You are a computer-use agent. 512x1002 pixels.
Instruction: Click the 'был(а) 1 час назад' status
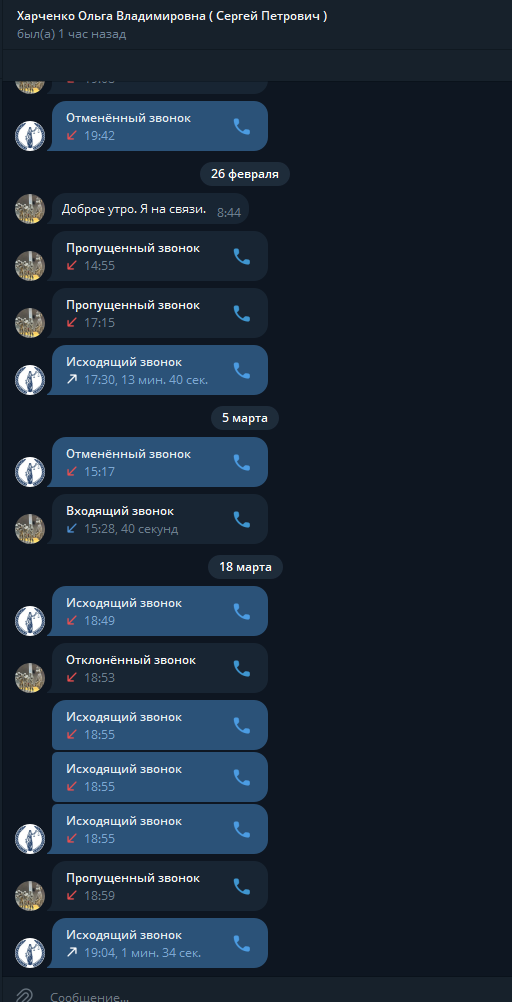(72, 34)
